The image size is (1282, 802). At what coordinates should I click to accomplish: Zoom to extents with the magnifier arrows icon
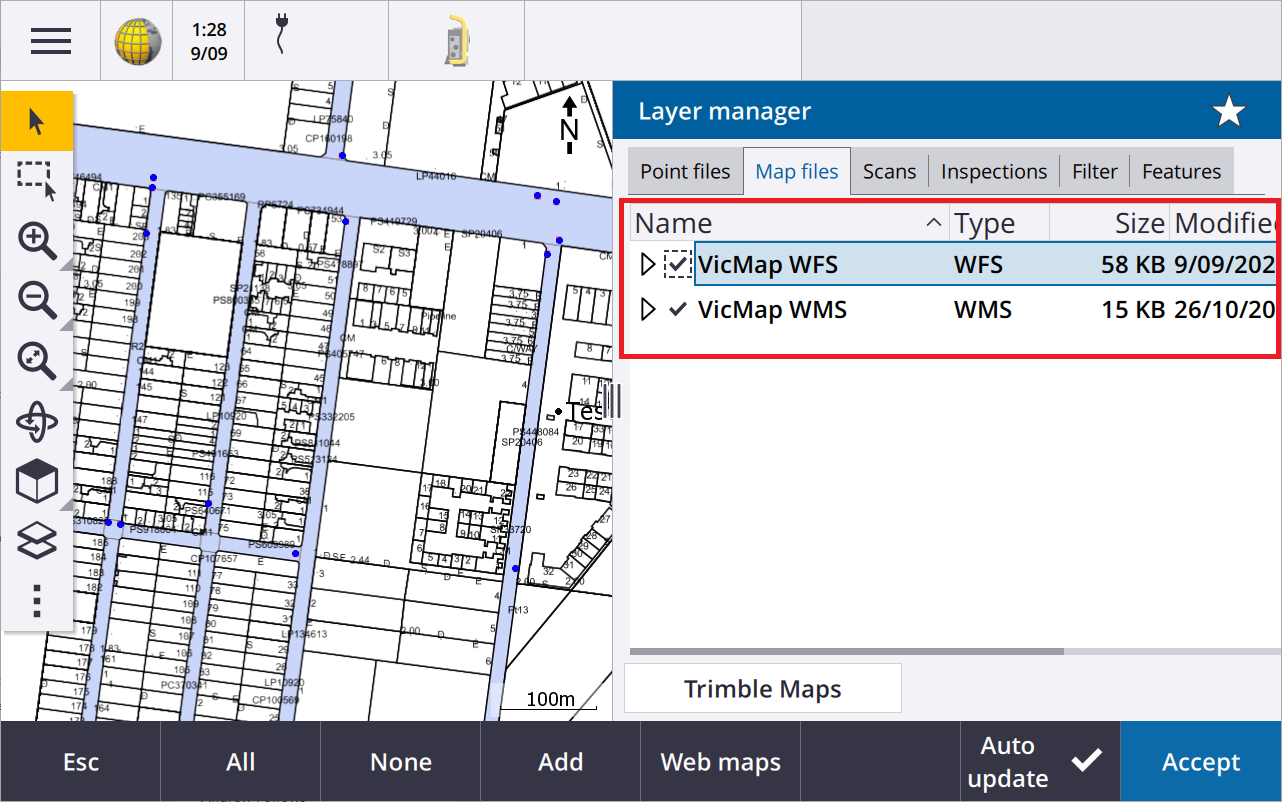(x=37, y=360)
